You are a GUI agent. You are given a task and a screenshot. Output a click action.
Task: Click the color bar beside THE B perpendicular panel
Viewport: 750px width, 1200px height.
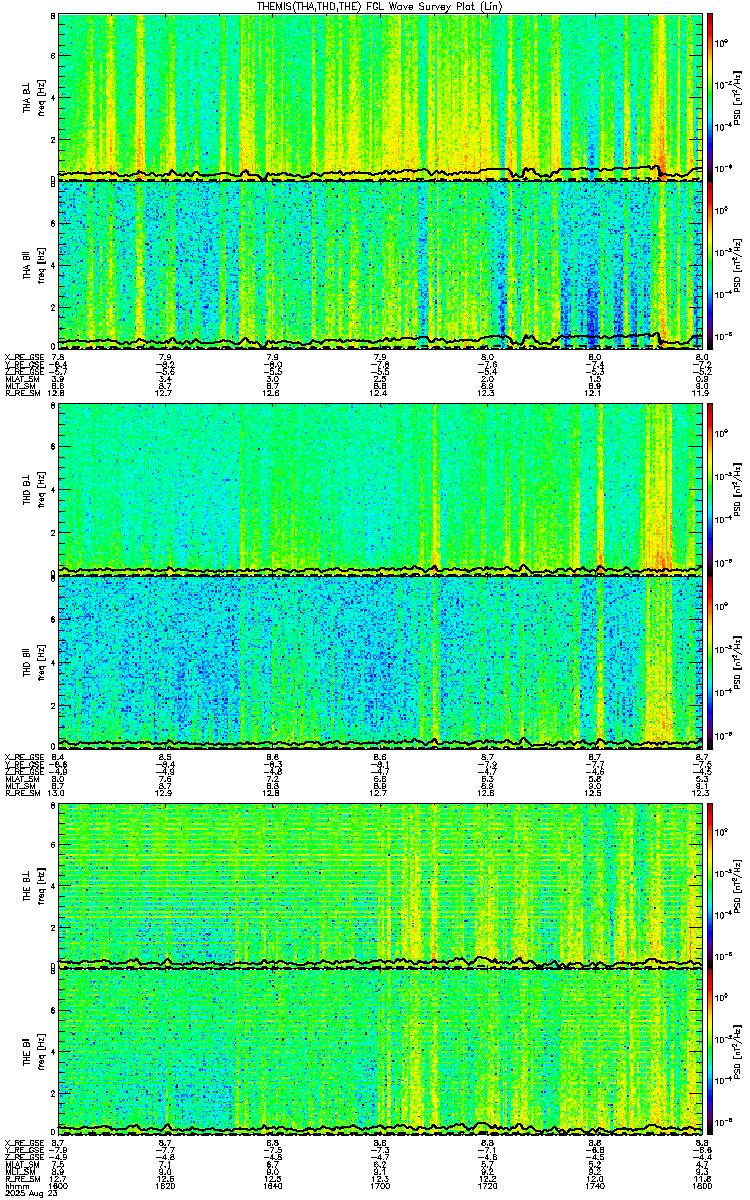point(711,885)
